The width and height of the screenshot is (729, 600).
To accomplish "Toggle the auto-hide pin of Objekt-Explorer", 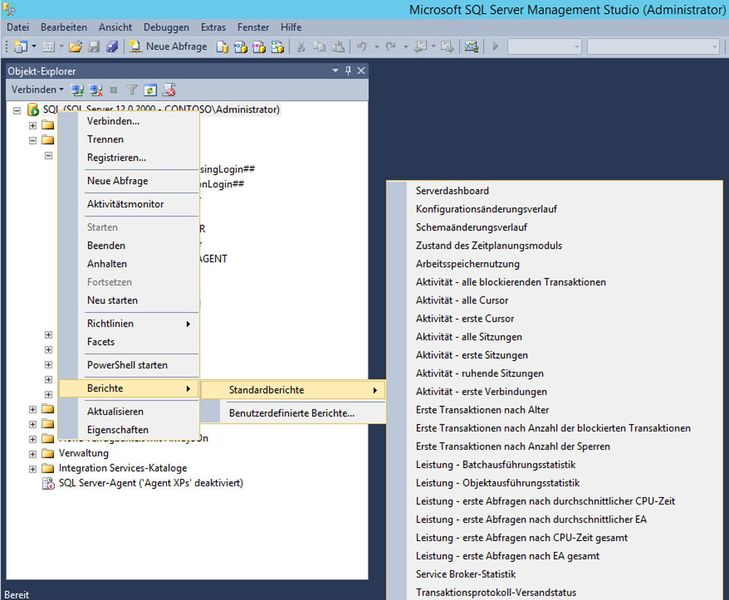I will point(348,71).
